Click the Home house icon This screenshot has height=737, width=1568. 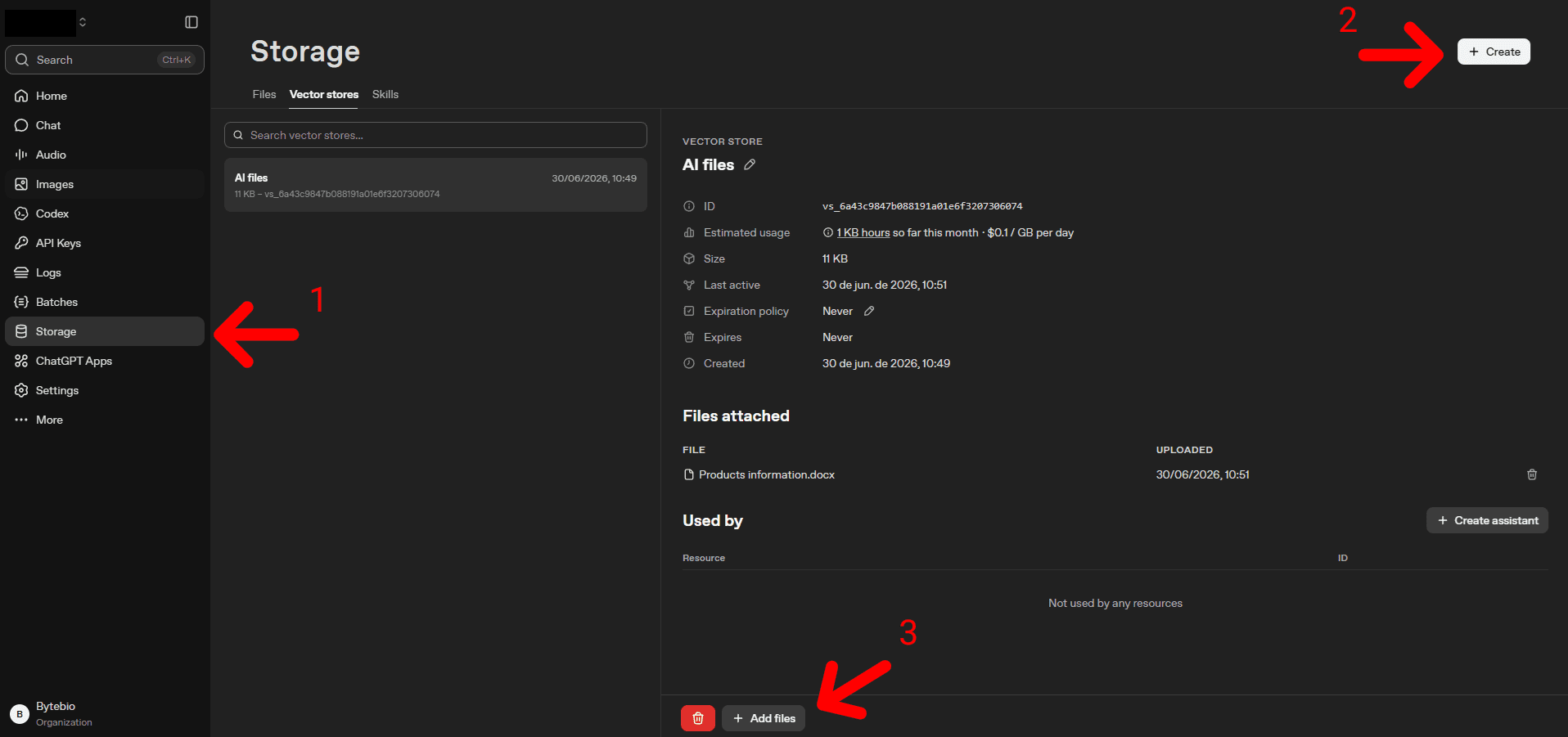[x=21, y=96]
